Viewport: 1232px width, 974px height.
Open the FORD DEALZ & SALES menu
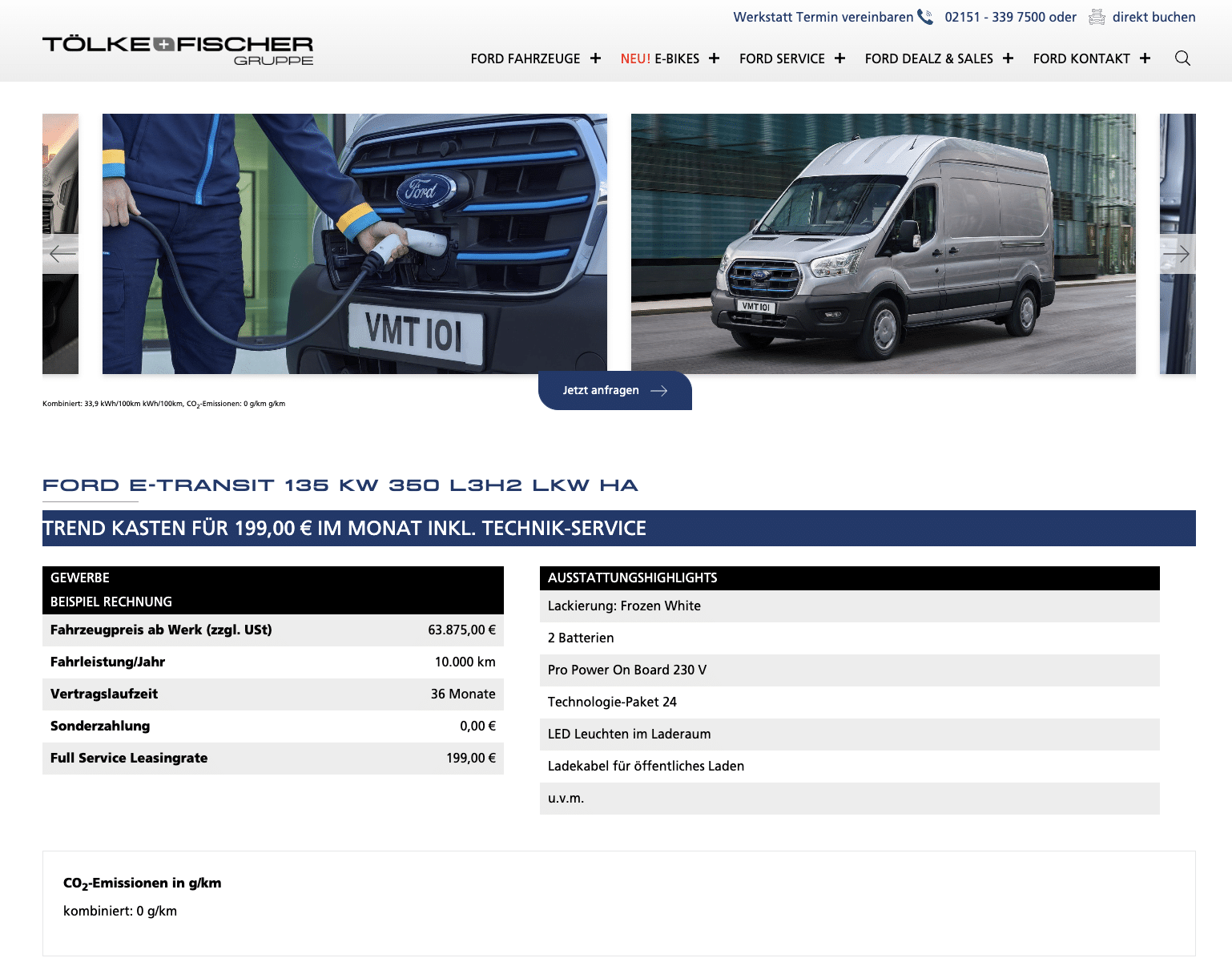929,58
